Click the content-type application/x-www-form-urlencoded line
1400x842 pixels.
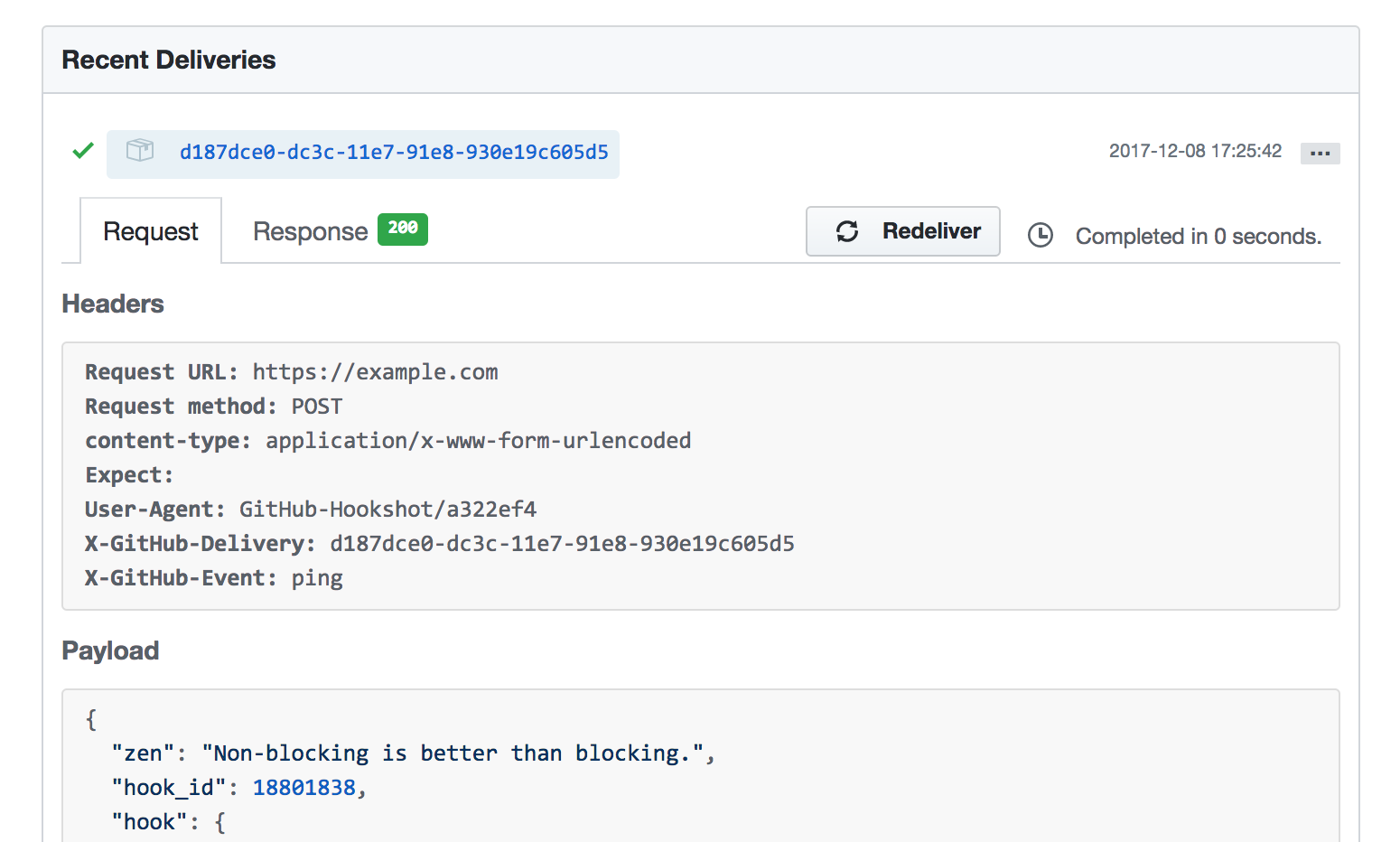(388, 441)
